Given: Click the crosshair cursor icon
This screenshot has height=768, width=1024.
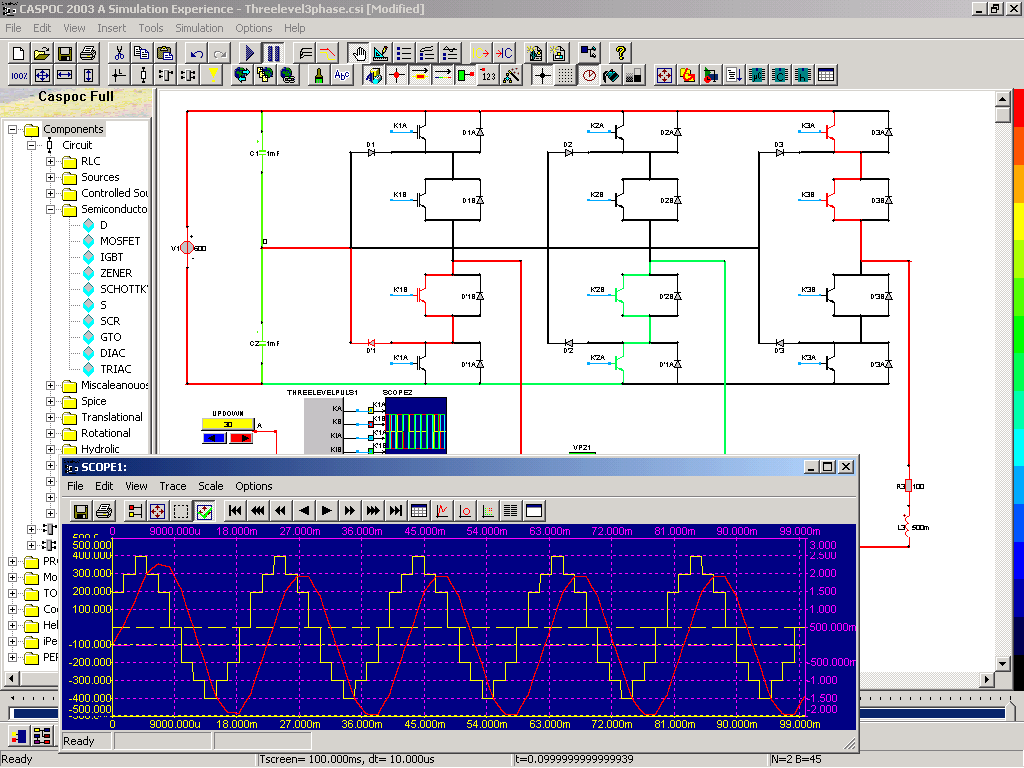Looking at the screenshot, I should click(x=542, y=75).
